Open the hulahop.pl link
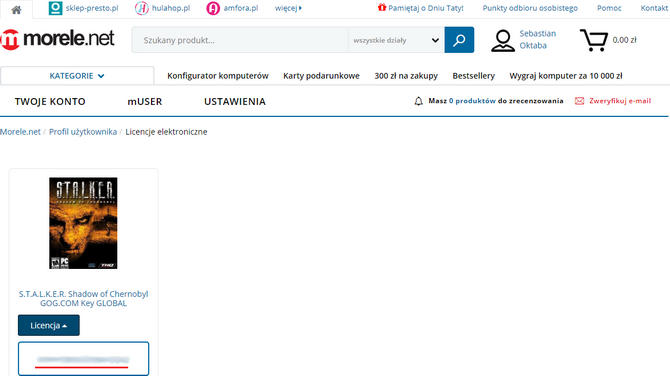670x376 pixels. tap(171, 8)
